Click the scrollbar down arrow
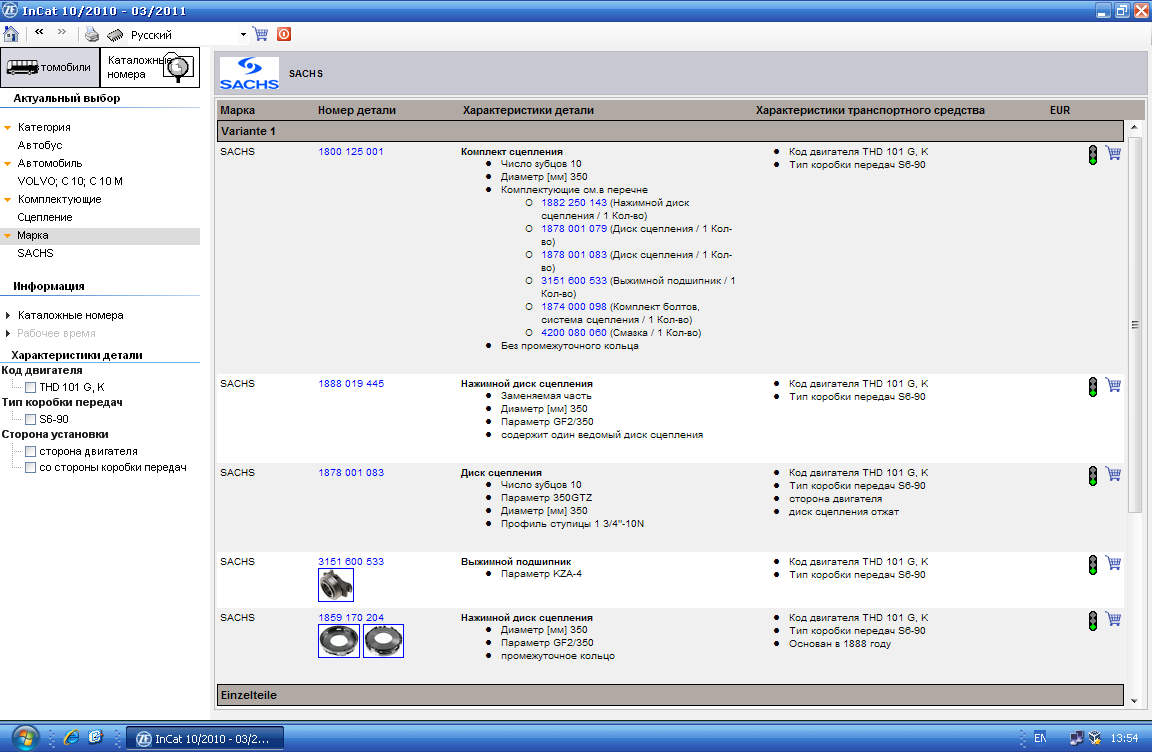 [1135, 701]
